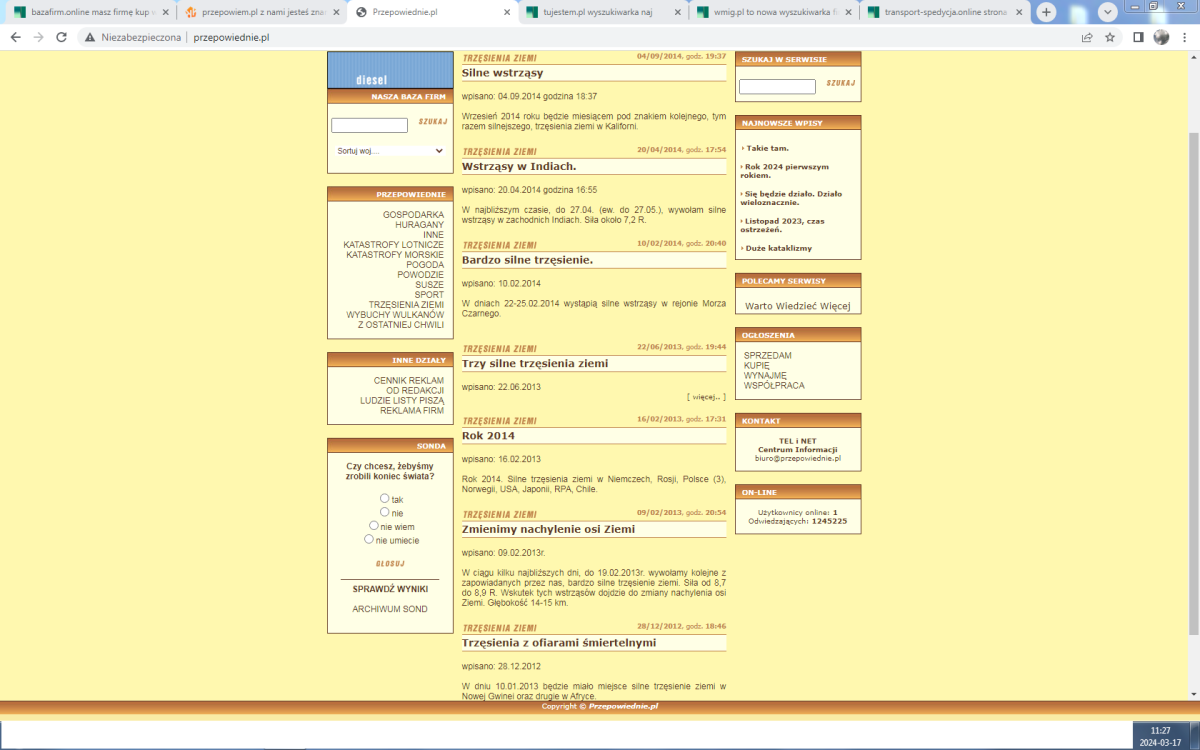Open the TRZĘSIENIA ZIEMI category menu item
The image size is (1200, 750).
[405, 305]
